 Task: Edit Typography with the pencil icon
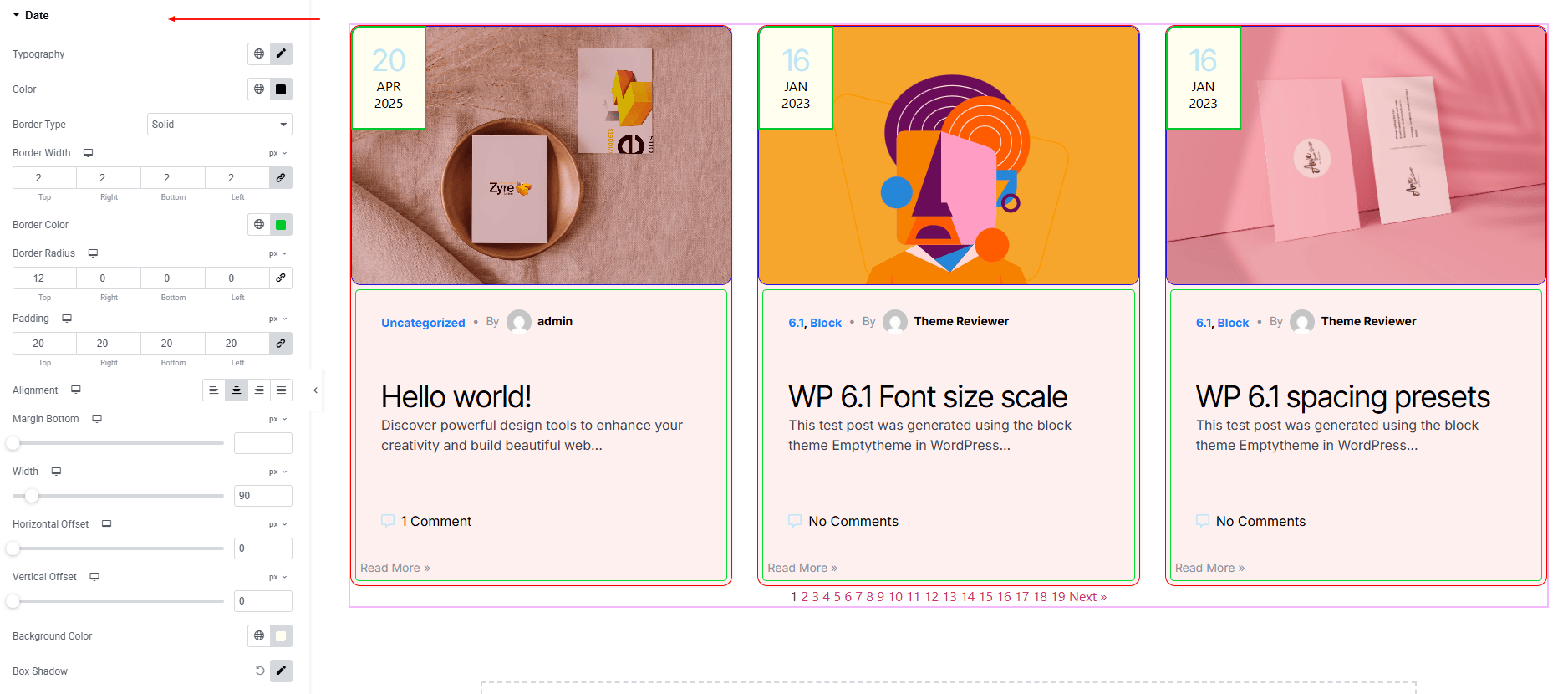(281, 54)
